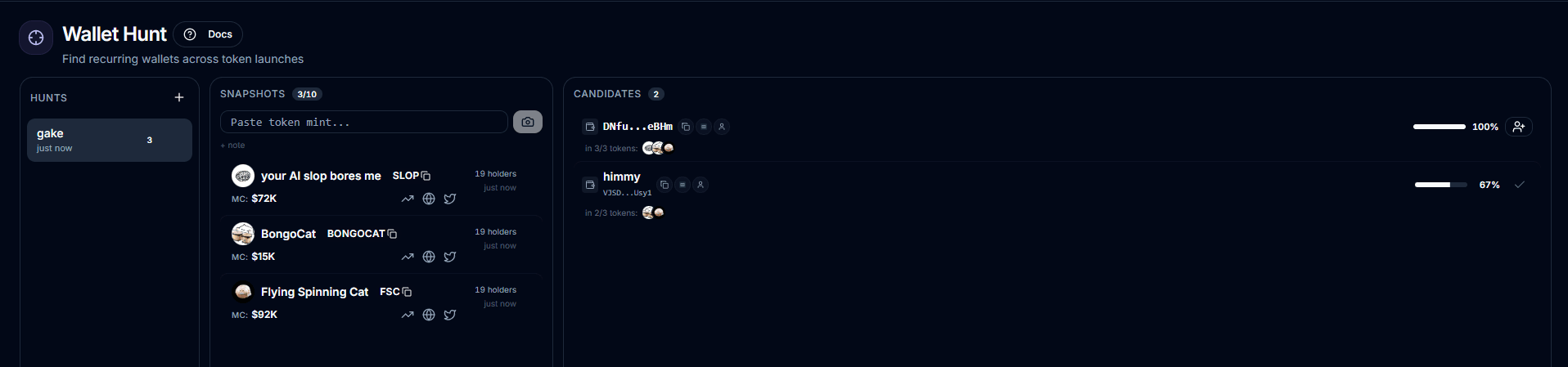The width and height of the screenshot is (1568, 367).
Task: Click the add note link
Action: [232, 145]
